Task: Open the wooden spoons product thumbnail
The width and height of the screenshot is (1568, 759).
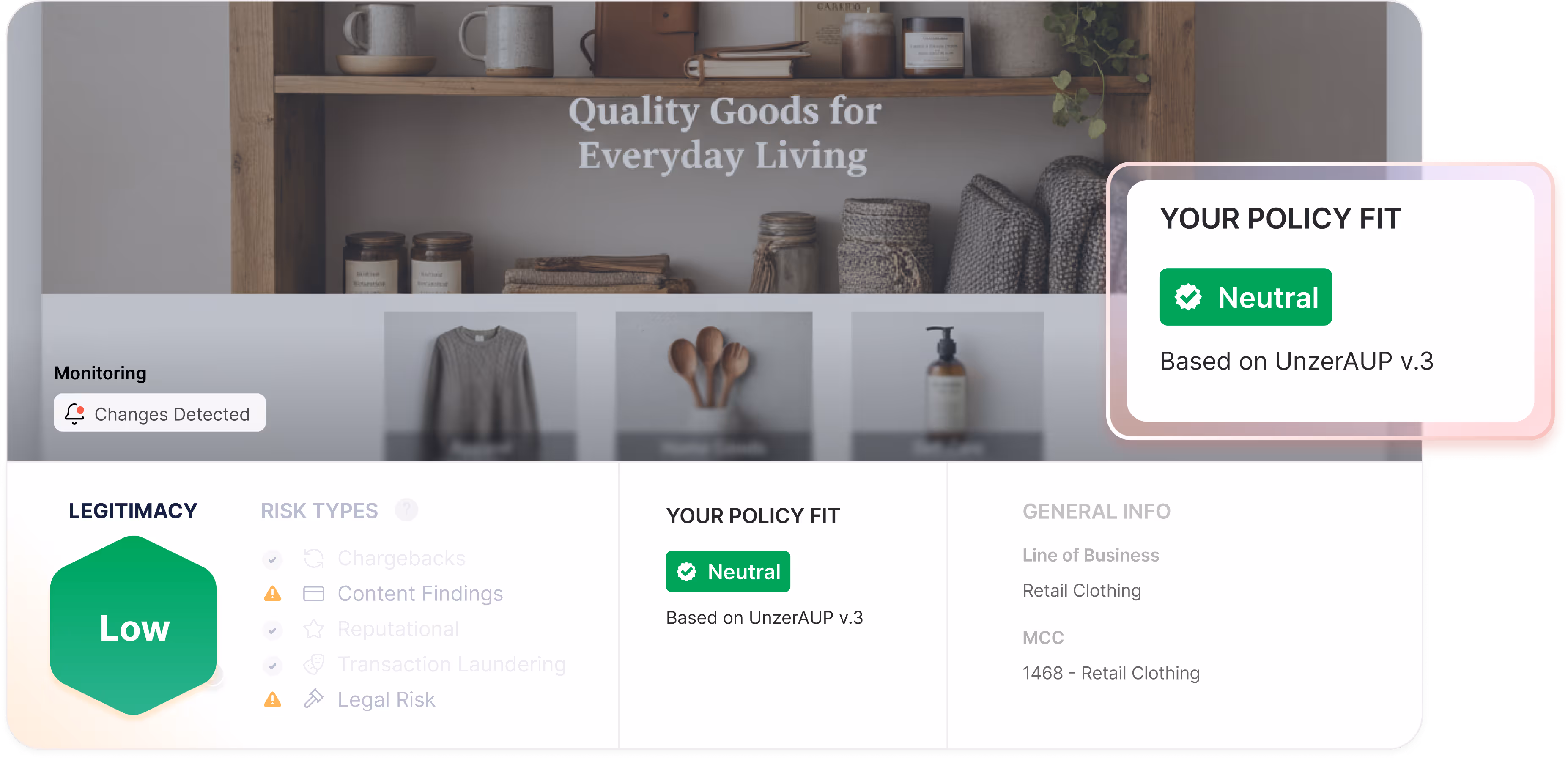Action: [713, 386]
